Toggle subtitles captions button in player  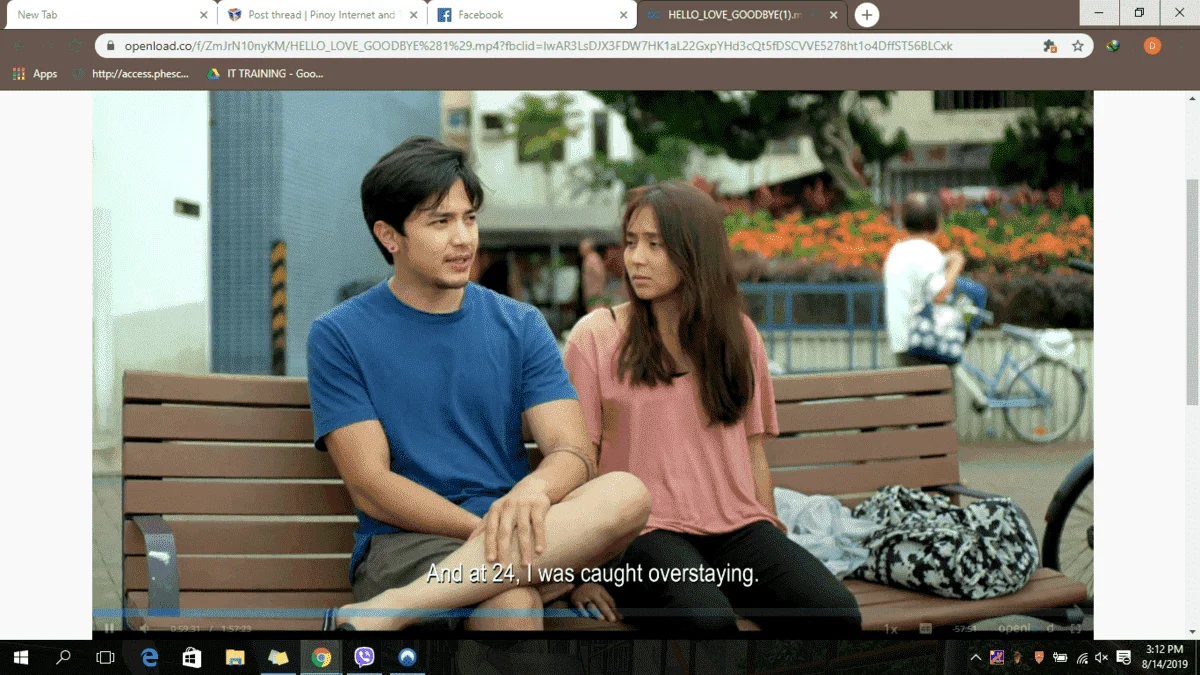[925, 628]
